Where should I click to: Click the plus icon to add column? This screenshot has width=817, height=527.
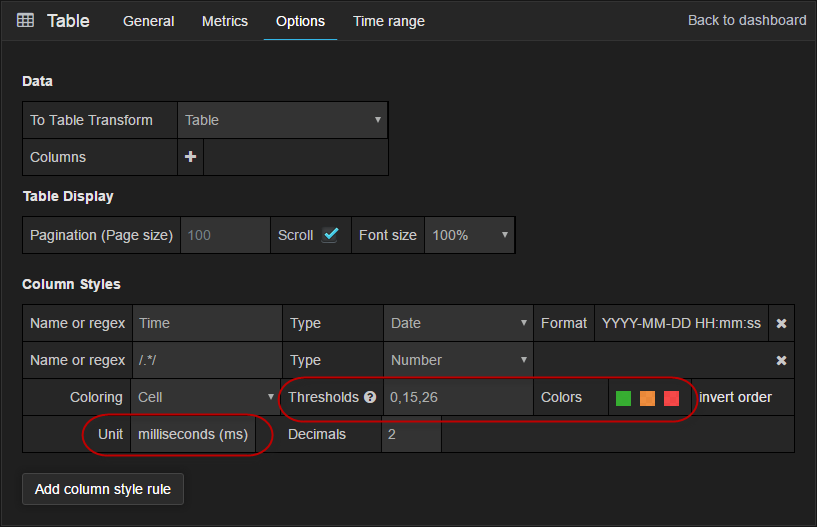click(x=190, y=157)
